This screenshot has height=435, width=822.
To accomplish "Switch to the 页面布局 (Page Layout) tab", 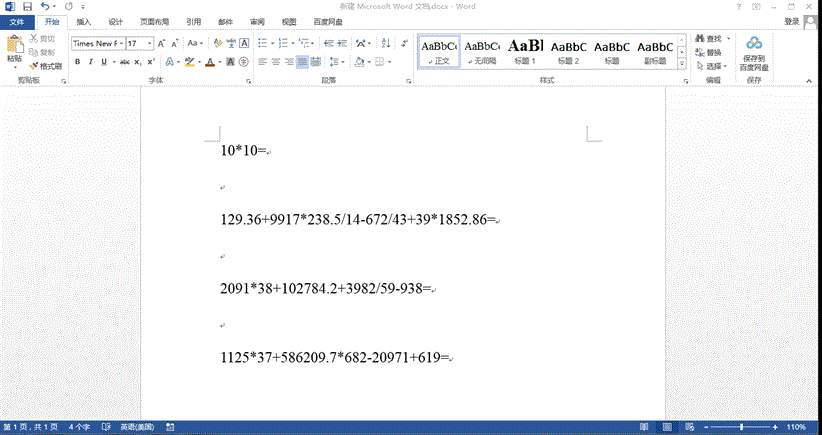I will click(154, 21).
